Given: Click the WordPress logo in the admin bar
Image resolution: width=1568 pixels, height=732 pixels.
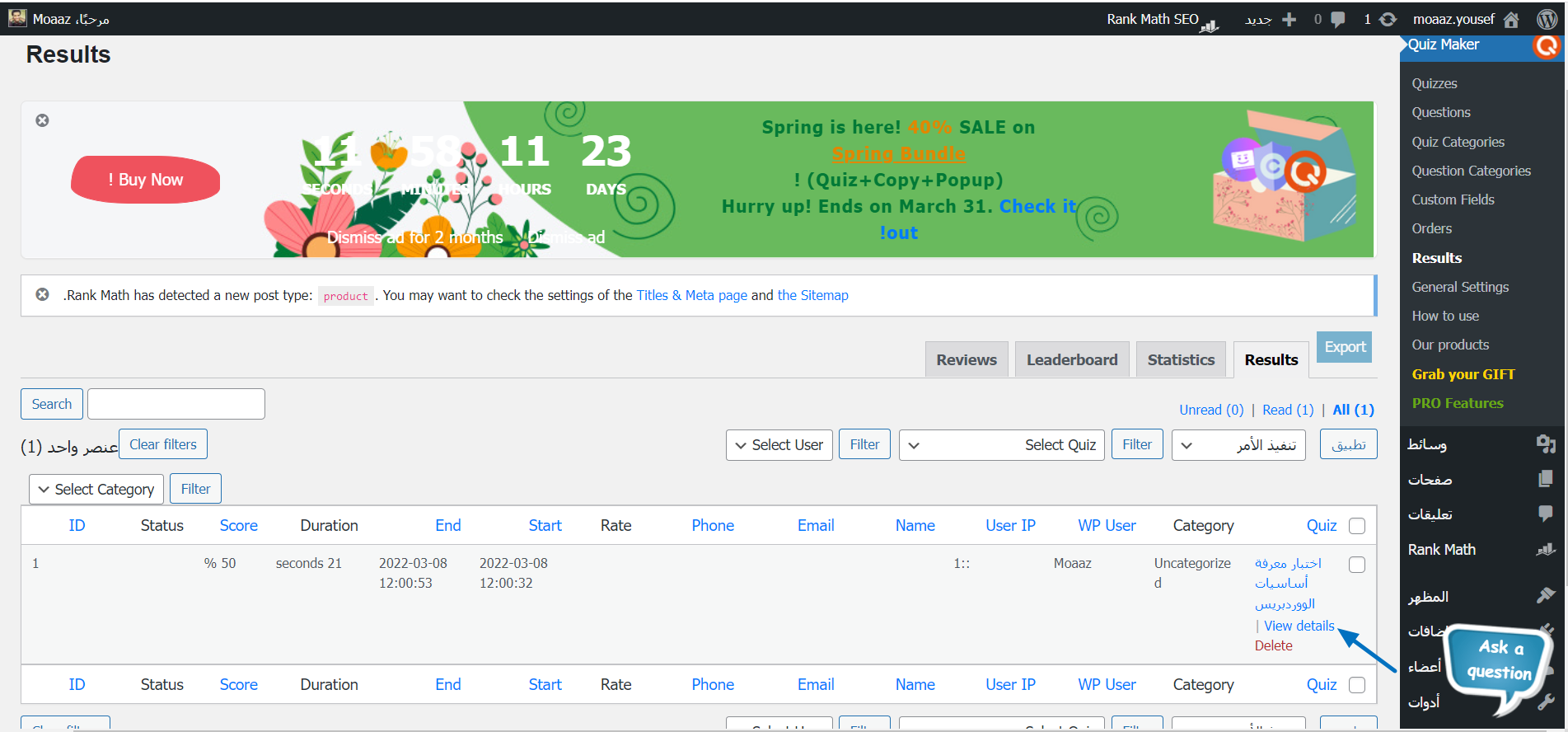Looking at the screenshot, I should [1547, 19].
